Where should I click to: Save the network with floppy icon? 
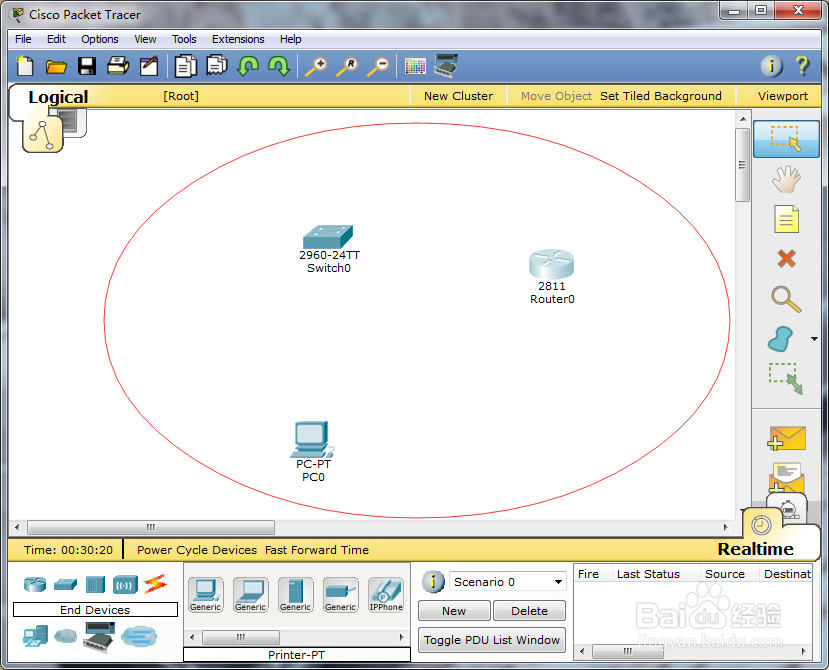[x=87, y=66]
